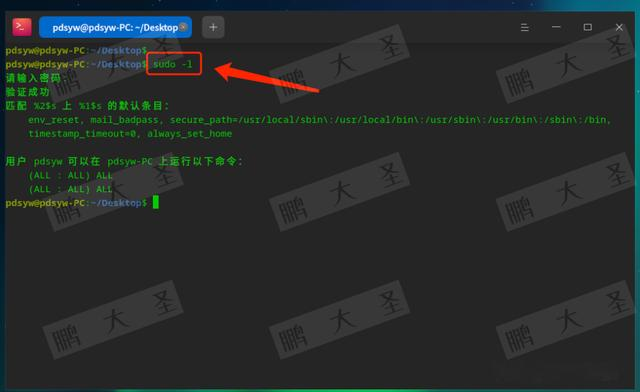The image size is (640, 392).
Task: Click the first empty prompt line at top
Action: [x=76, y=50]
